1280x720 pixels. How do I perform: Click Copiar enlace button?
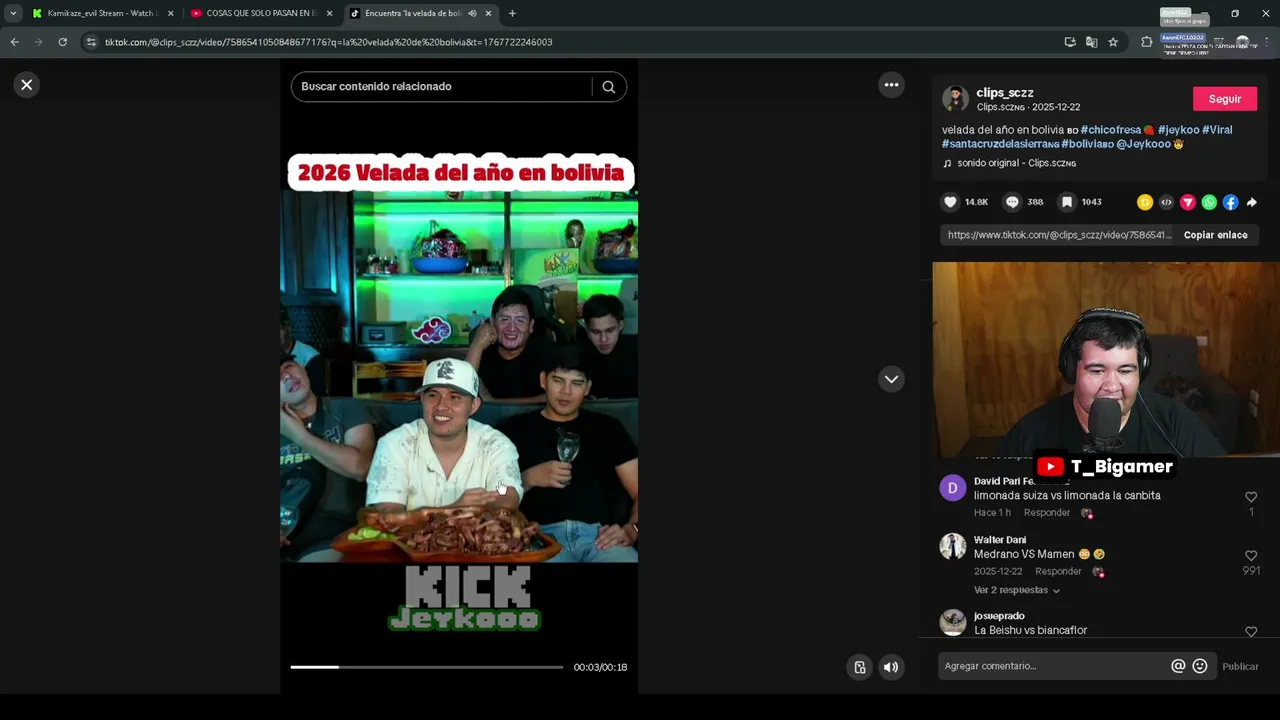pos(1215,235)
